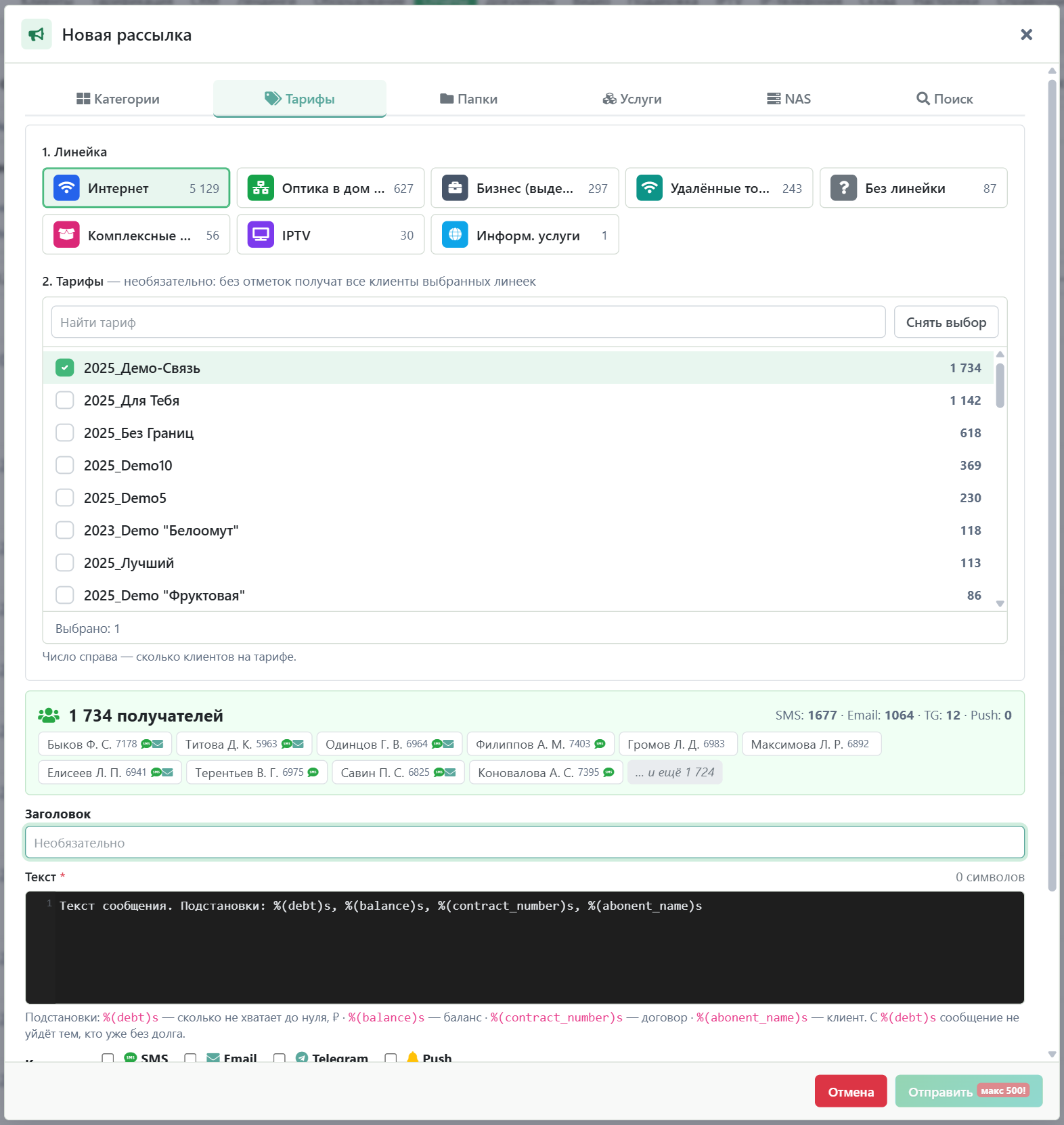Go to the Услуги tab

click(632, 99)
